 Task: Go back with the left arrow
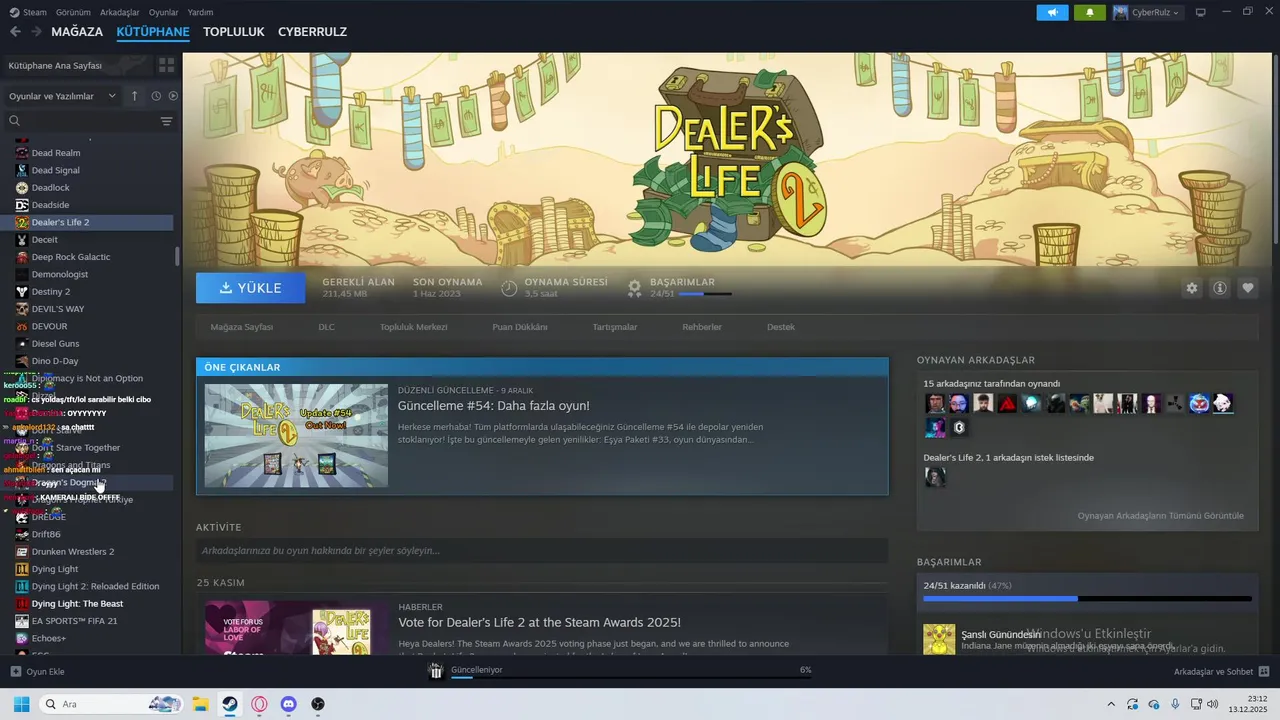click(x=15, y=32)
